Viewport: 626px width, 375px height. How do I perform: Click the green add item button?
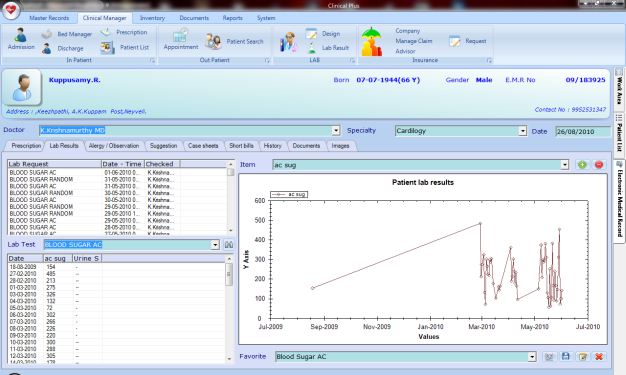[582, 165]
